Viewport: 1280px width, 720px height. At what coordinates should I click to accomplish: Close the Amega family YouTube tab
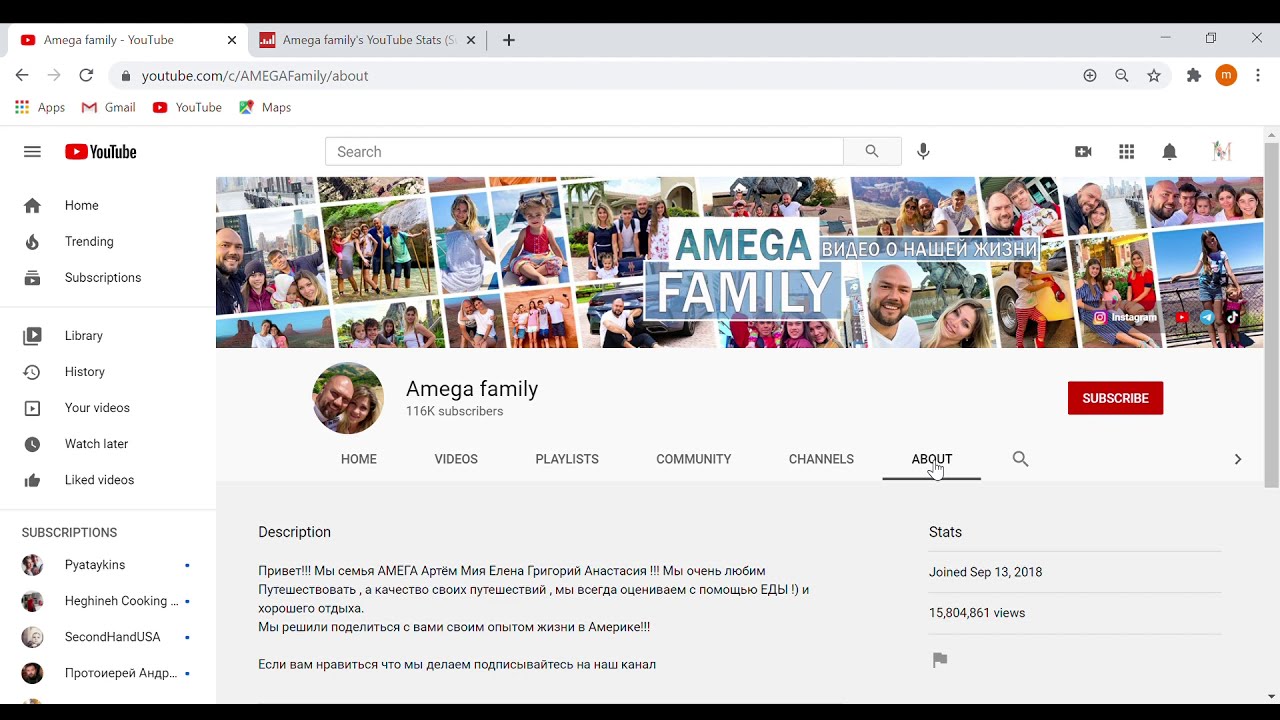pos(232,40)
